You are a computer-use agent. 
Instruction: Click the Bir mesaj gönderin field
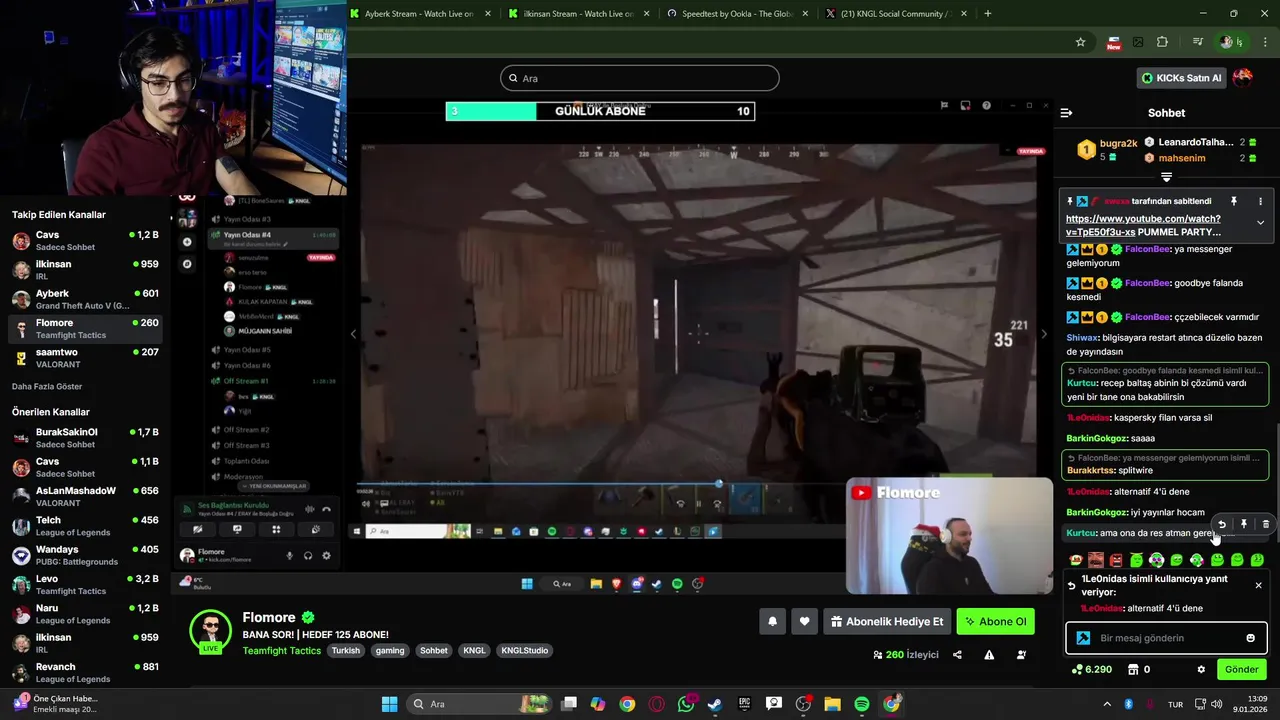point(1168,638)
